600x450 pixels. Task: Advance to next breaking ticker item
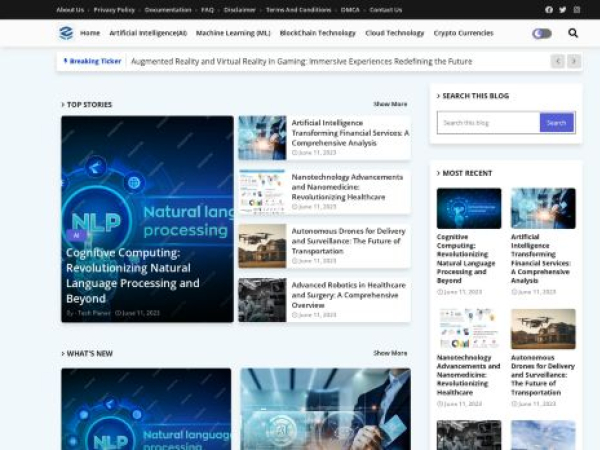[574, 61]
